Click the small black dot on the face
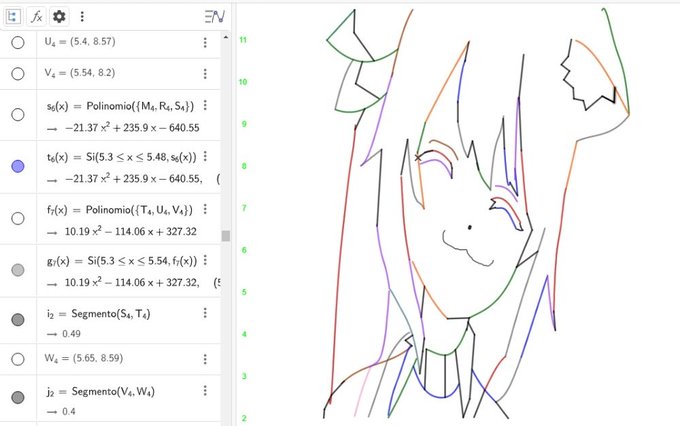Image resolution: width=680 pixels, height=426 pixels. click(470, 227)
